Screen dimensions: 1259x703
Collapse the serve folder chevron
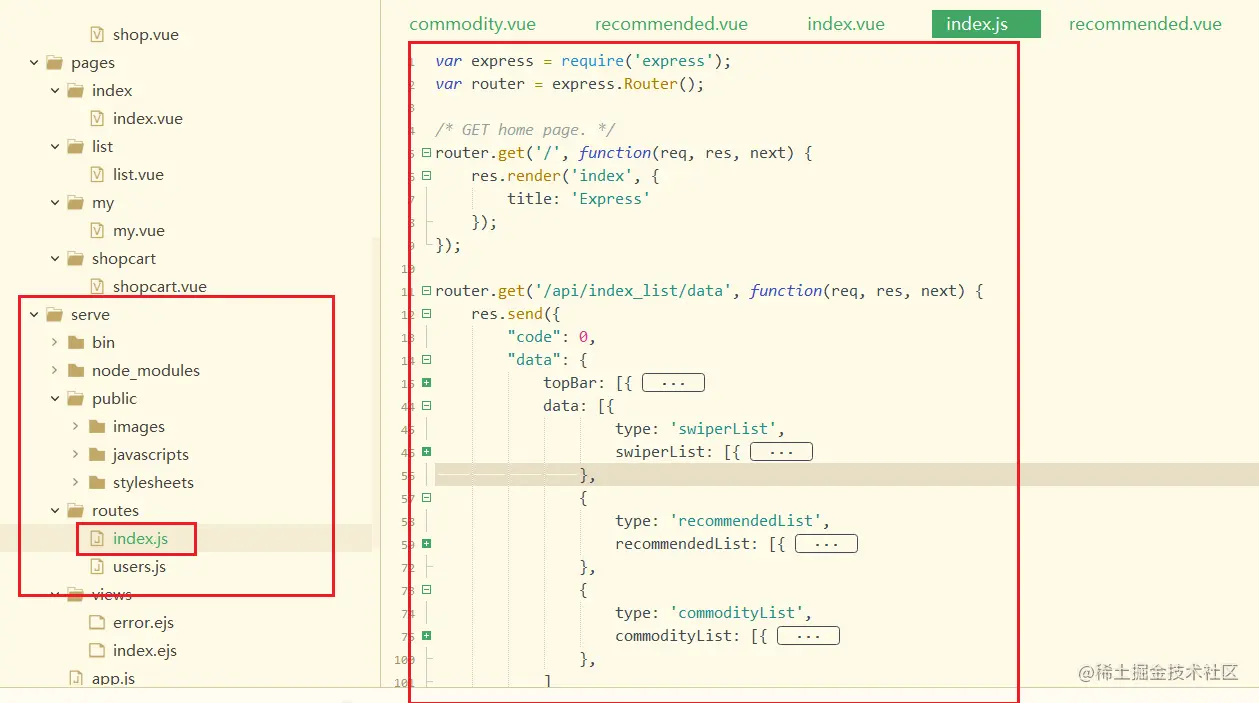(34, 314)
